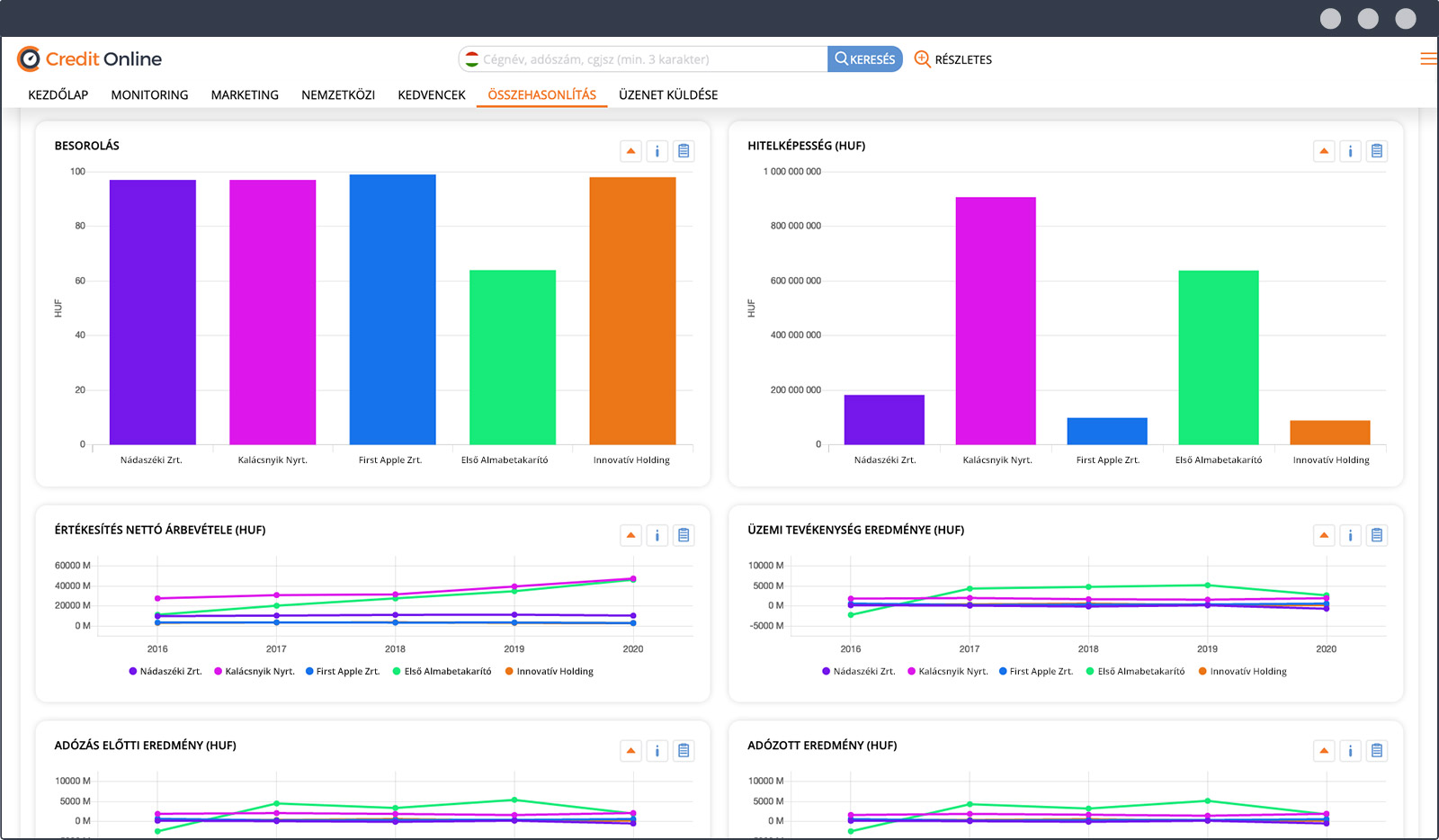Screen dimensions: 1439x840
Task: Open data table icon on Értékesítés nettó árbevétele
Action: click(684, 536)
